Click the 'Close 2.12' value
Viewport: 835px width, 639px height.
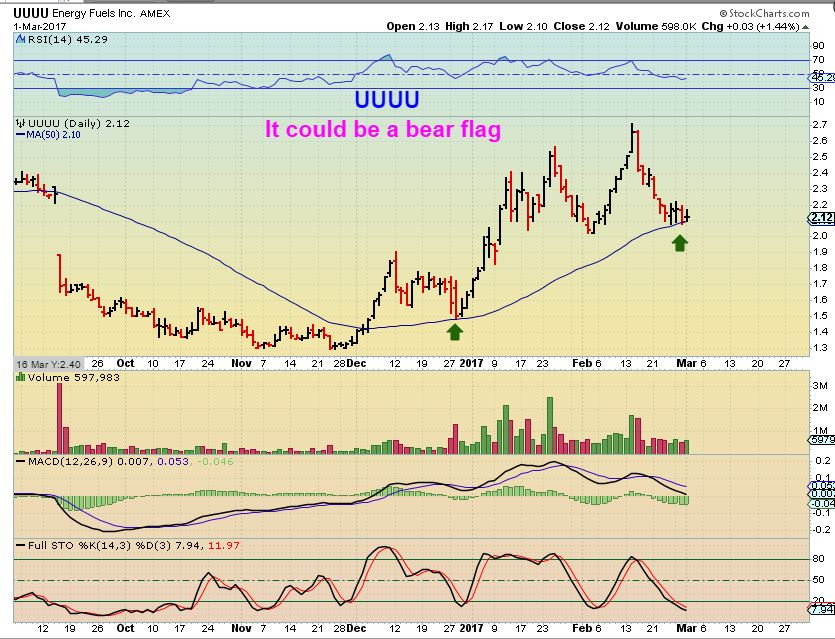pyautogui.click(x=581, y=26)
